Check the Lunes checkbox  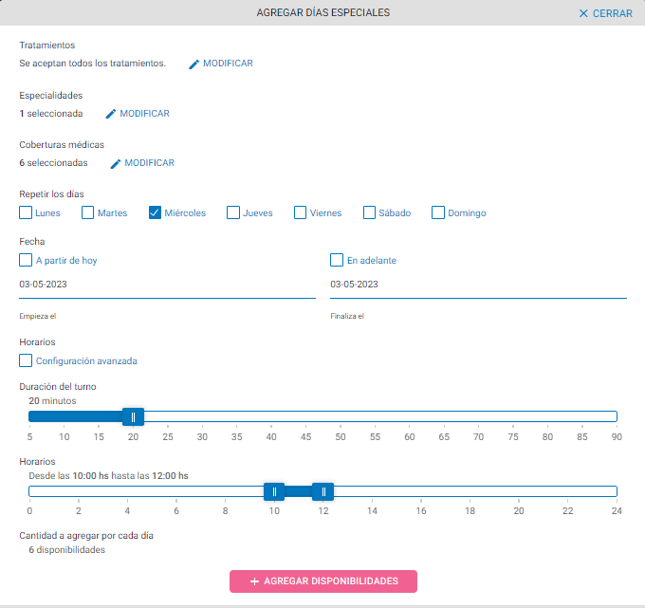26,212
